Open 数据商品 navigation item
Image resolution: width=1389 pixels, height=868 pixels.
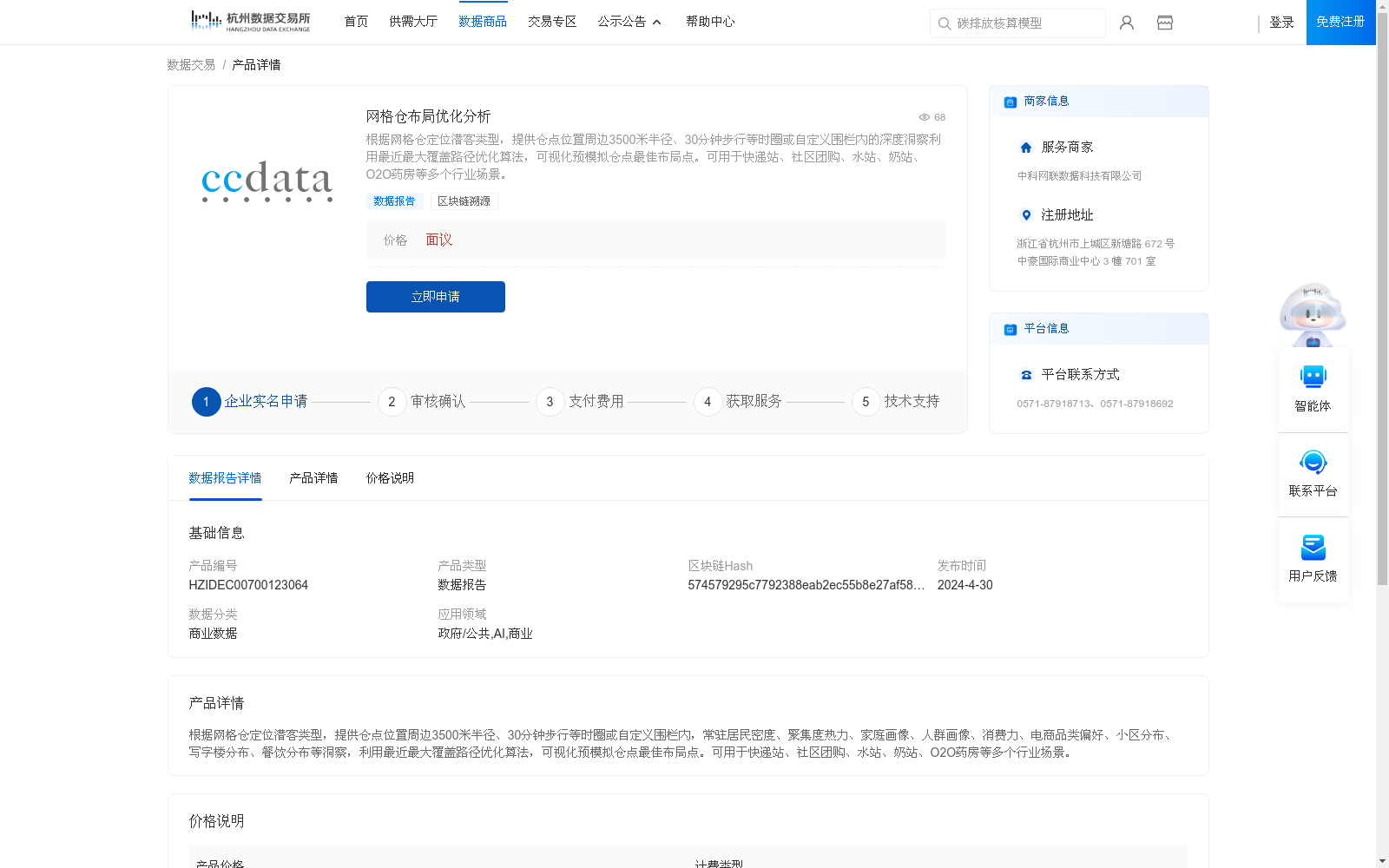coord(483,22)
